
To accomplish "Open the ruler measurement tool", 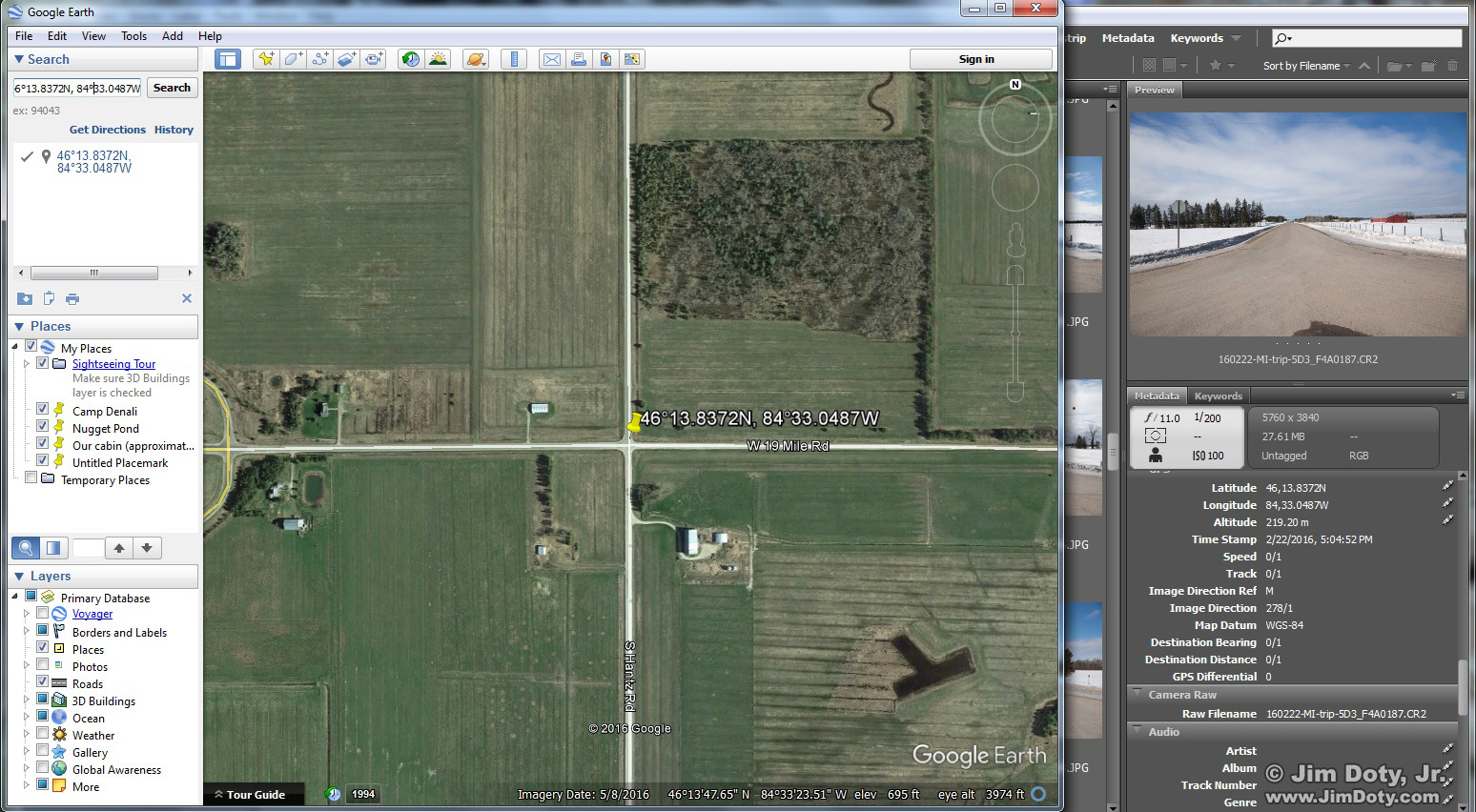I will click(514, 59).
